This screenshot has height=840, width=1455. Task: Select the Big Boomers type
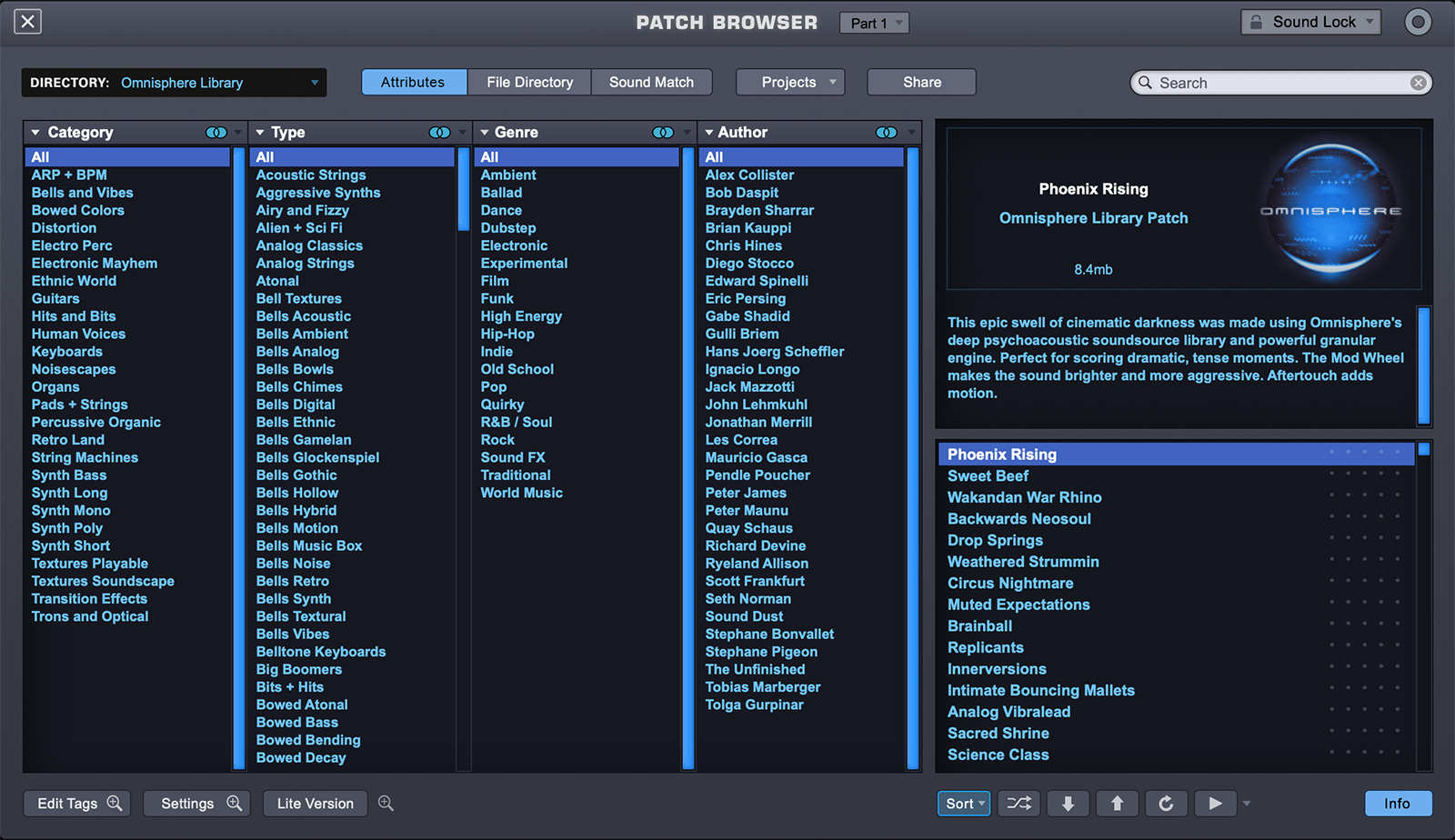[x=299, y=669]
